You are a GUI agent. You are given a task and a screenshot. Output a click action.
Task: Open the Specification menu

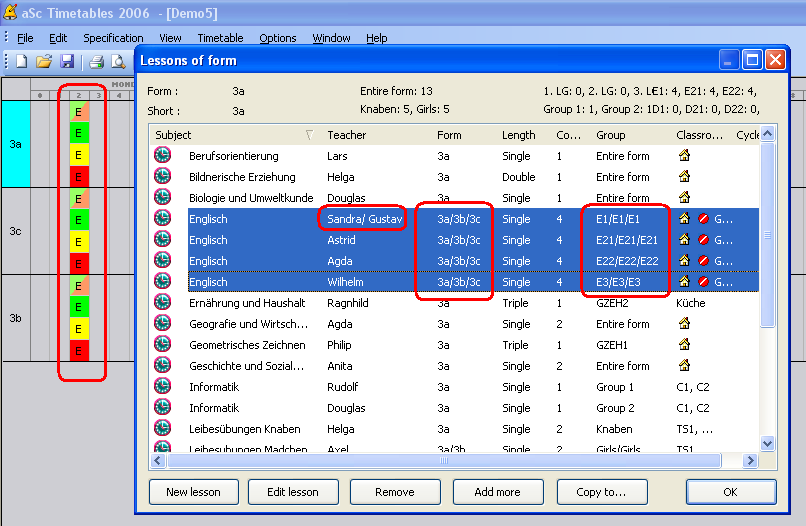pyautogui.click(x=113, y=38)
